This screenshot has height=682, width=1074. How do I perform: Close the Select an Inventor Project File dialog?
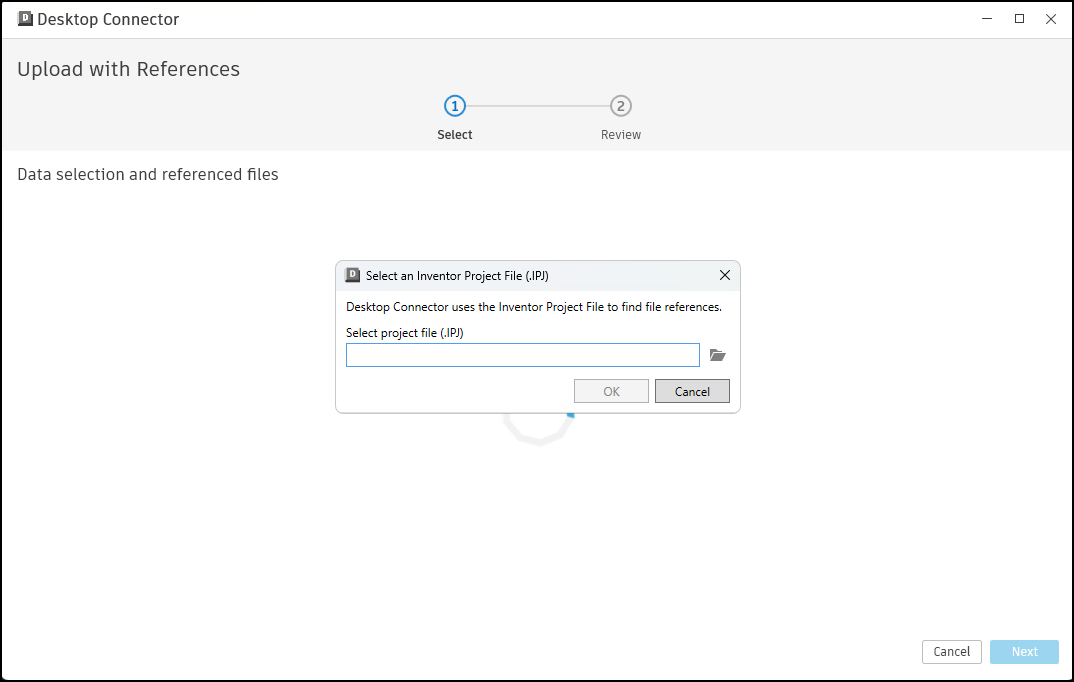coord(725,275)
